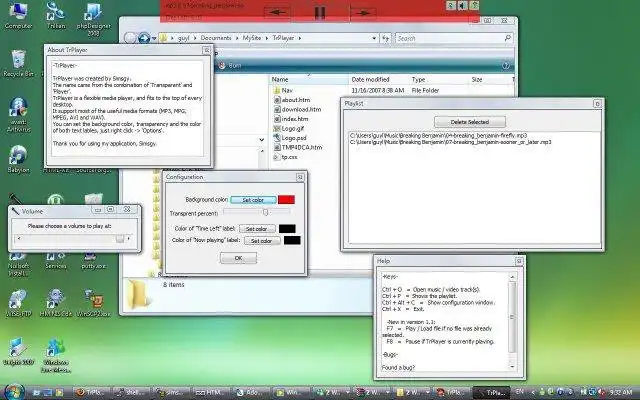Click the speaker icon in TrPlayer bar

462,6
